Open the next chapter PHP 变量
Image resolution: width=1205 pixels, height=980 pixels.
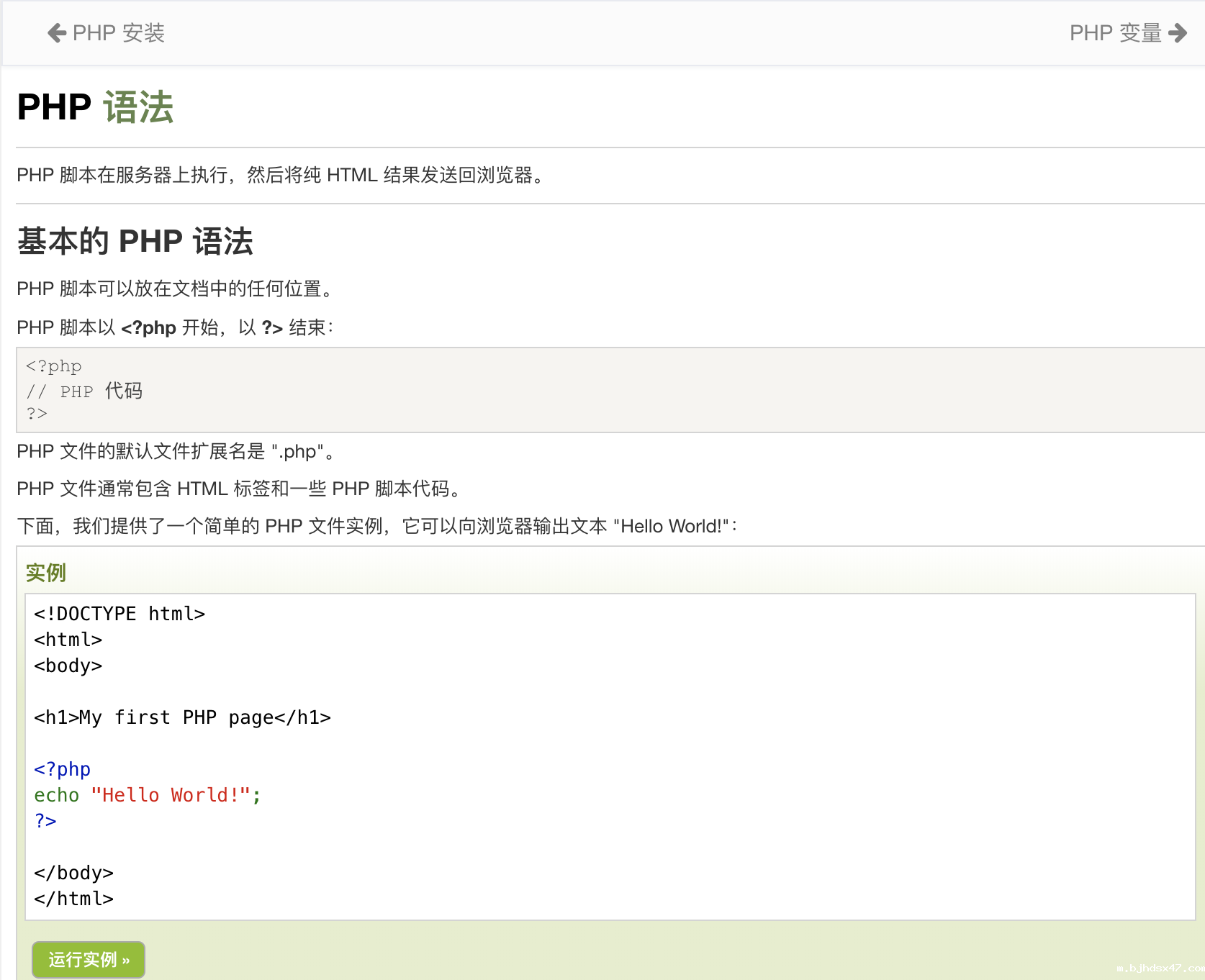[x=1115, y=33]
